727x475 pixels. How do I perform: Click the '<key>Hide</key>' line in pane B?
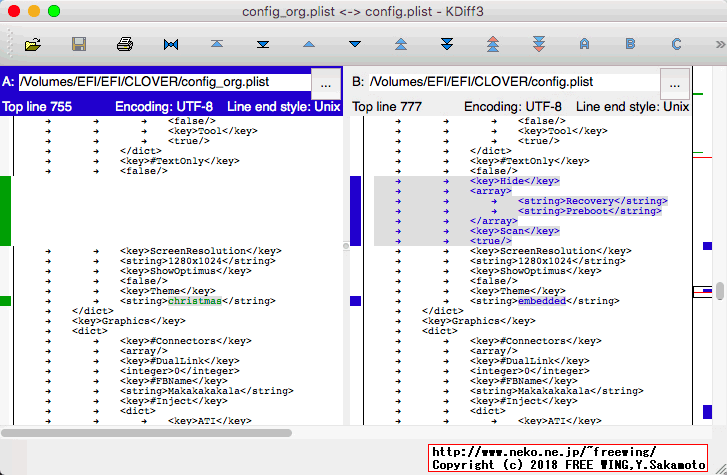(515, 181)
